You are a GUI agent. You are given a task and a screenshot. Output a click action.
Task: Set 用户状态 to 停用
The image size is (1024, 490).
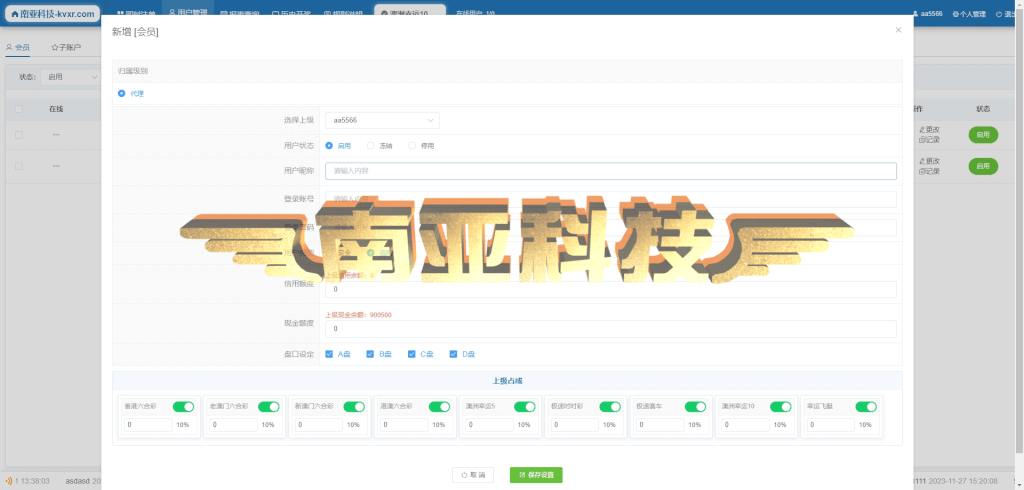[x=412, y=146]
